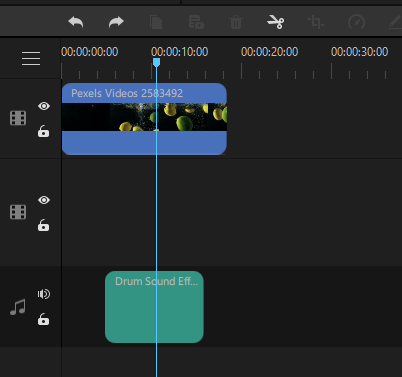Click the Redo arrow icon
402x377 pixels.
(116, 22)
